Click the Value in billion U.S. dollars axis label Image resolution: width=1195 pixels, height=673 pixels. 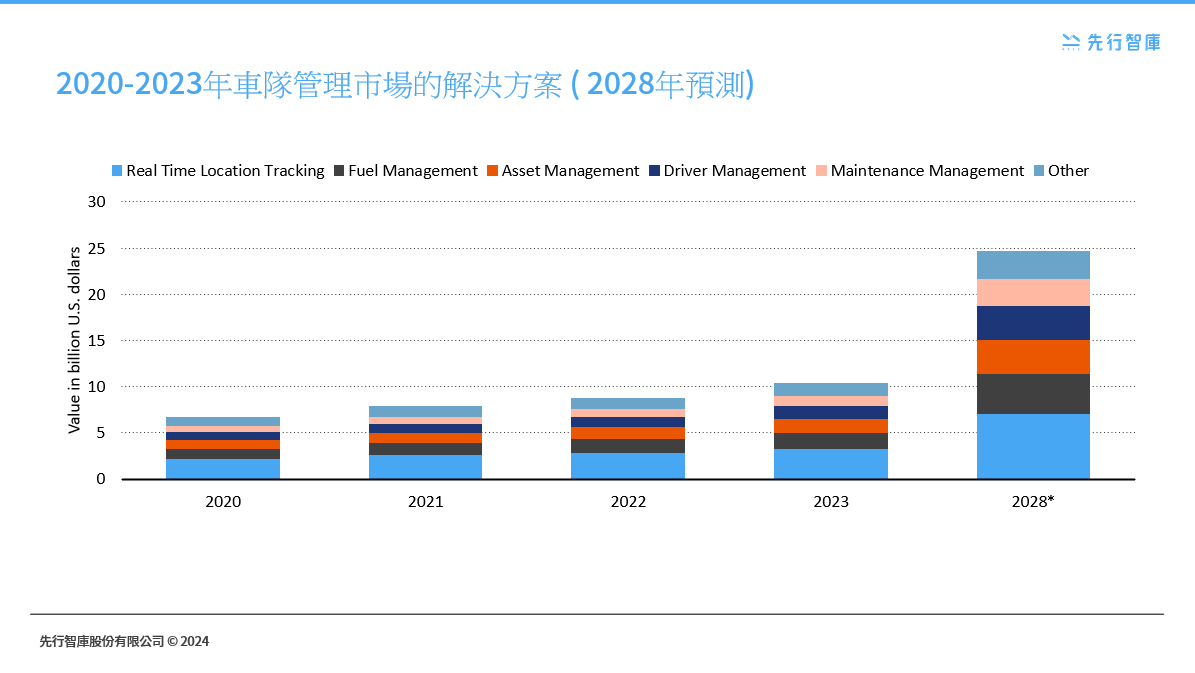[73, 340]
